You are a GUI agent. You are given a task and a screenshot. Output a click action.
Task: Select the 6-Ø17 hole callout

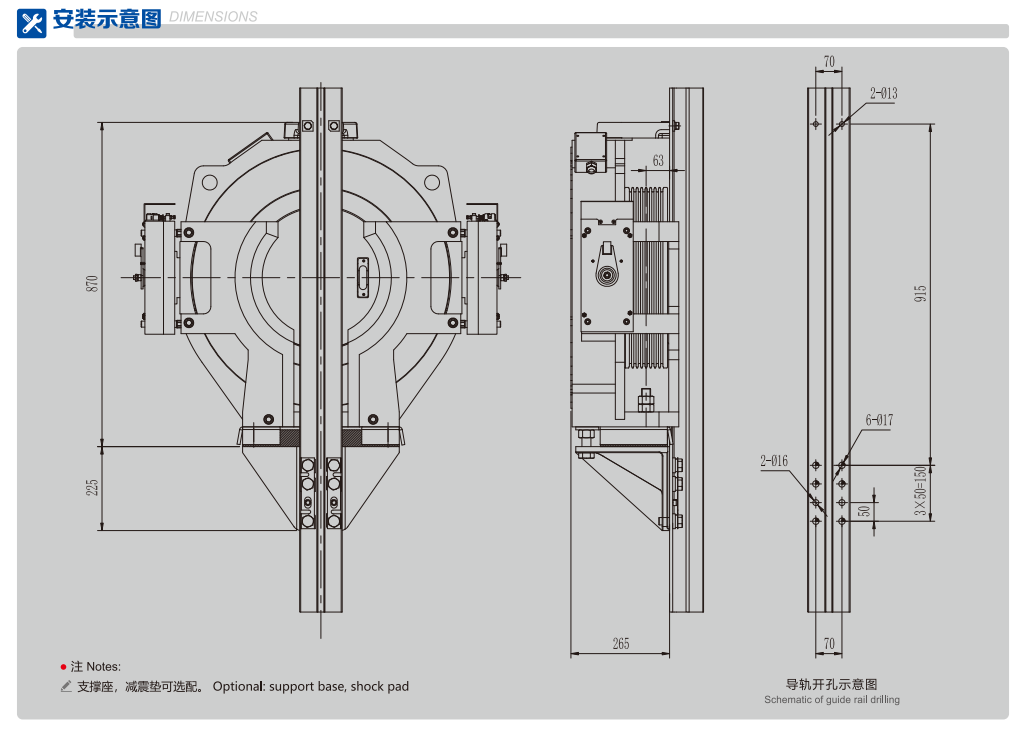tap(878, 421)
